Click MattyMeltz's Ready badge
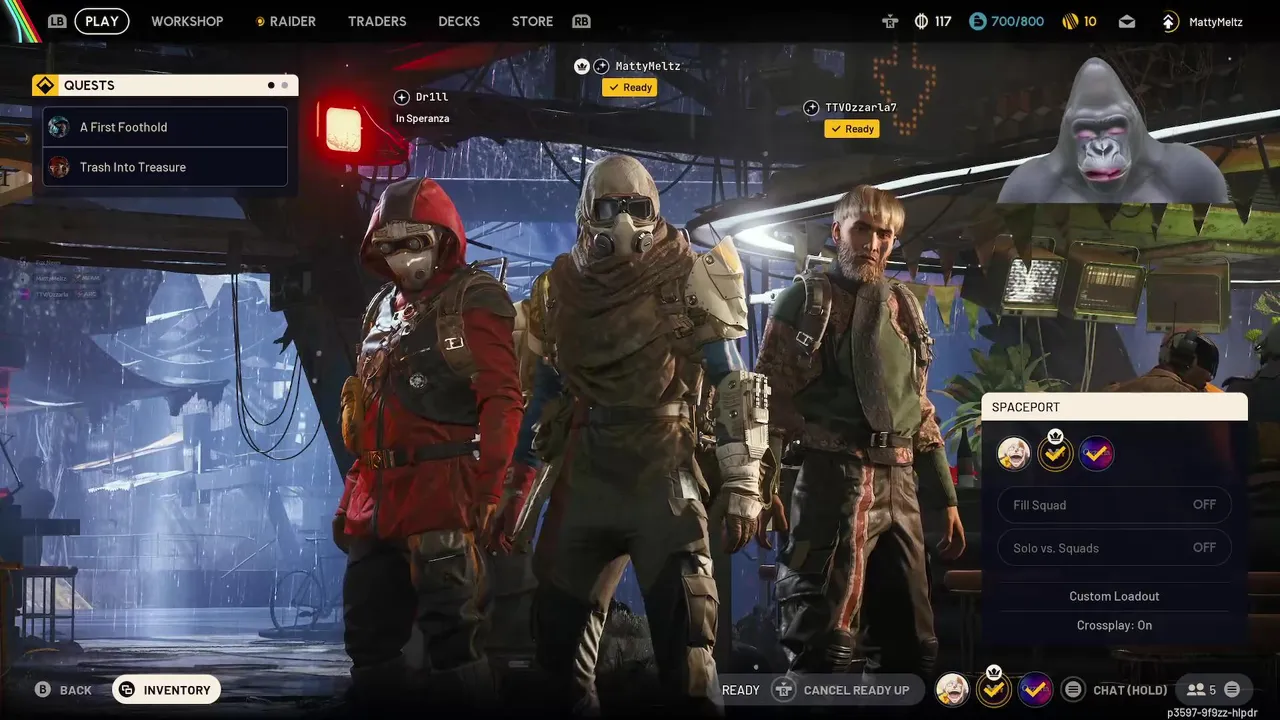 click(629, 87)
